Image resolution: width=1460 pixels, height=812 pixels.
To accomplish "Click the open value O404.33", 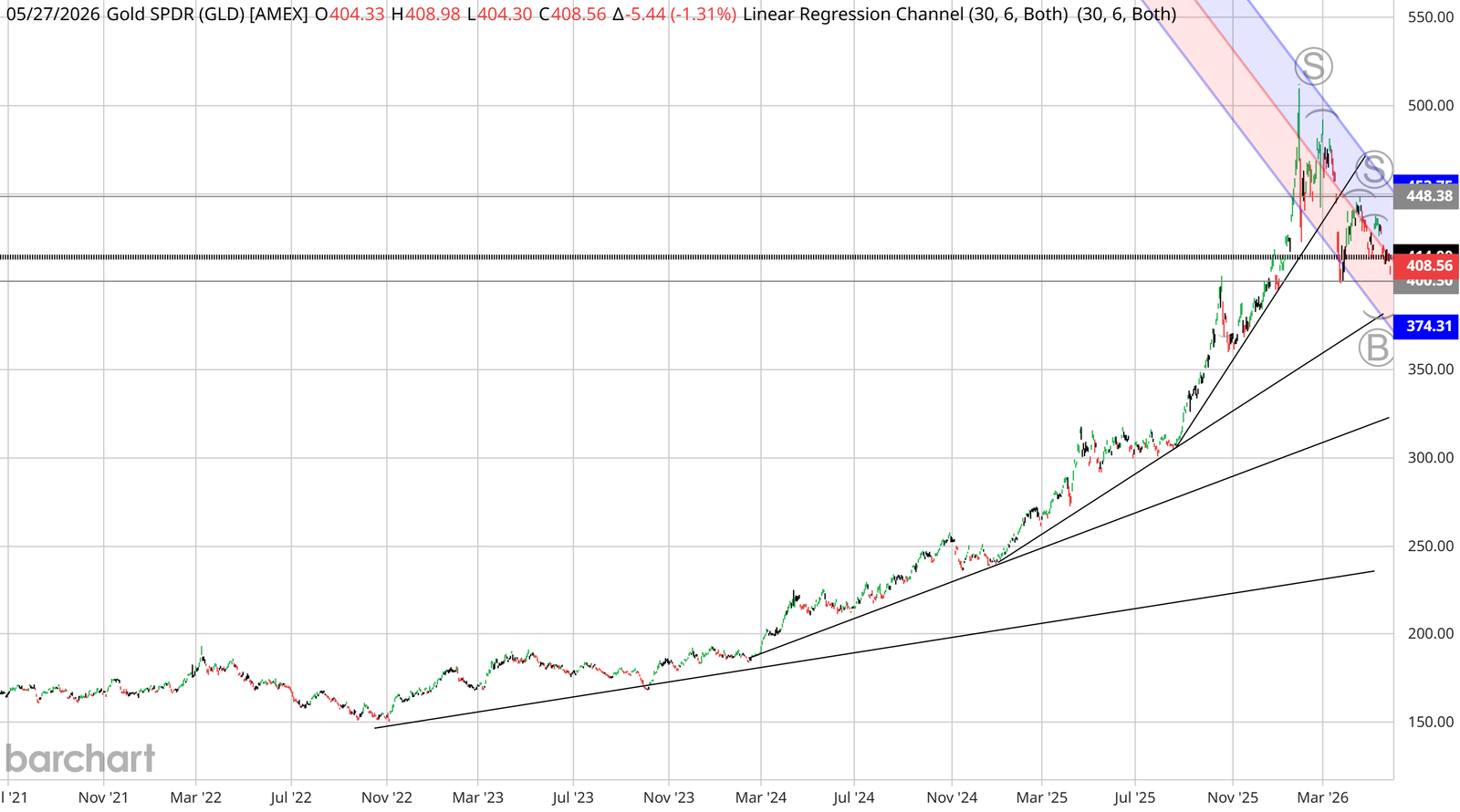I will coord(349,14).
